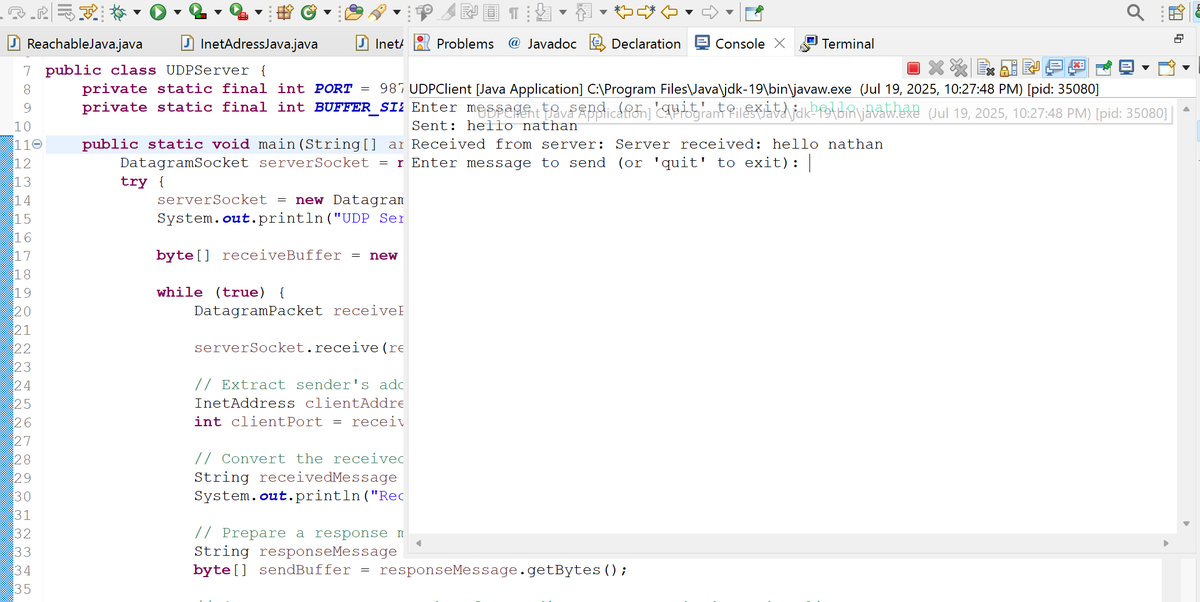Open the External Tools dropdown arrow
The width and height of the screenshot is (1200, 602).
coord(258,12)
